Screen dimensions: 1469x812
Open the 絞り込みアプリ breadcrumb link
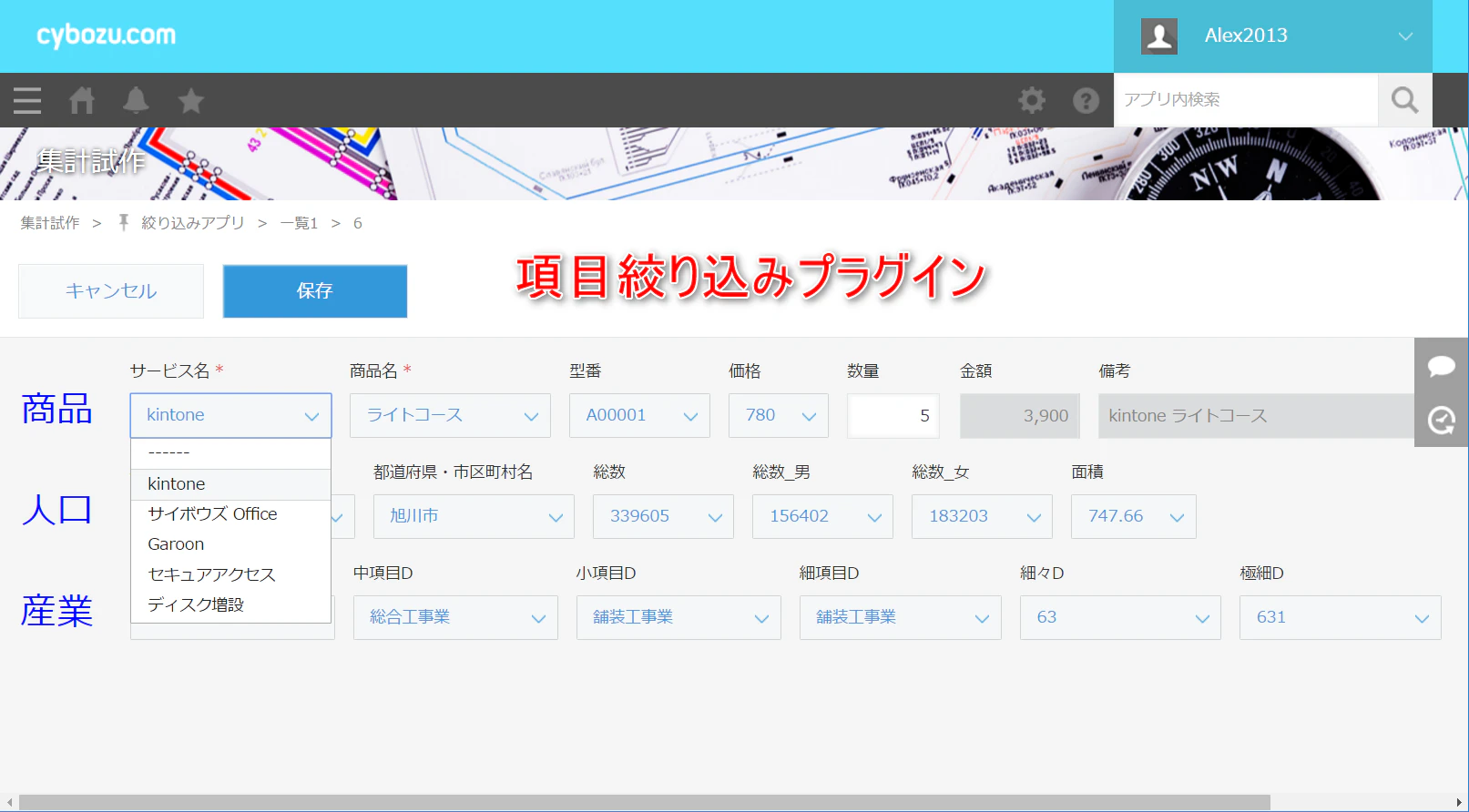[x=193, y=223]
